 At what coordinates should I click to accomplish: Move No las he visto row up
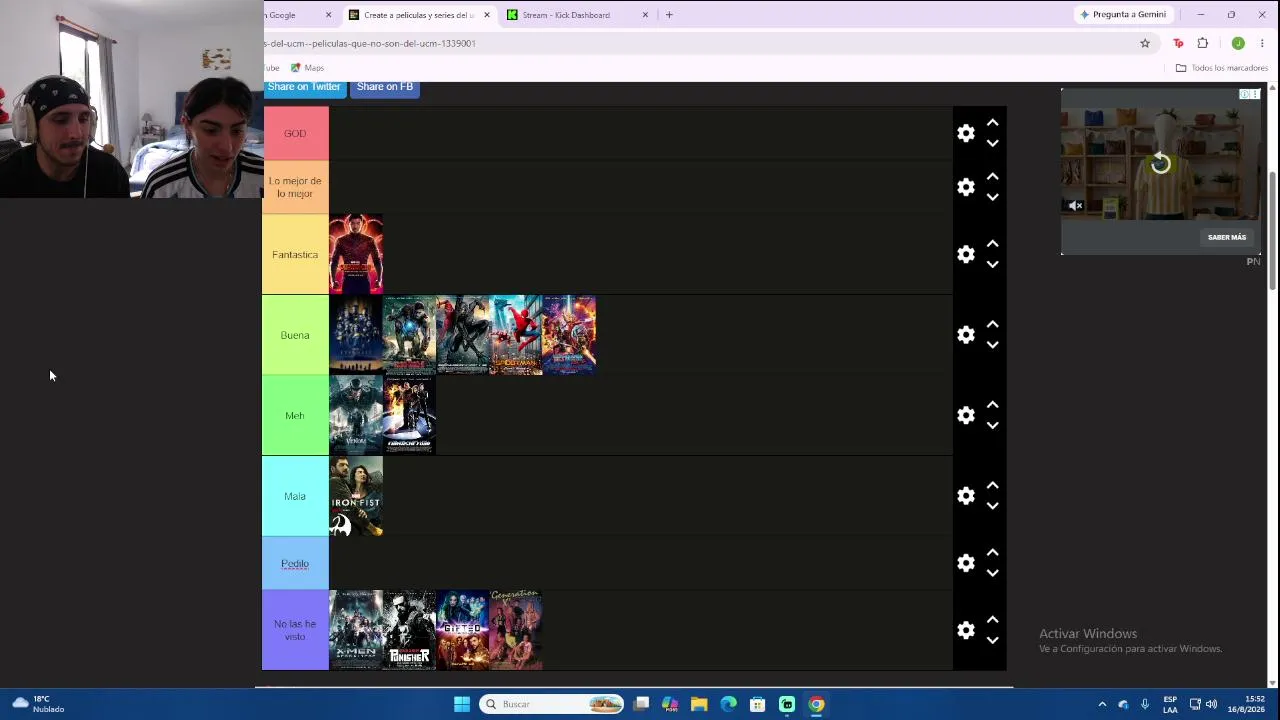(993, 619)
